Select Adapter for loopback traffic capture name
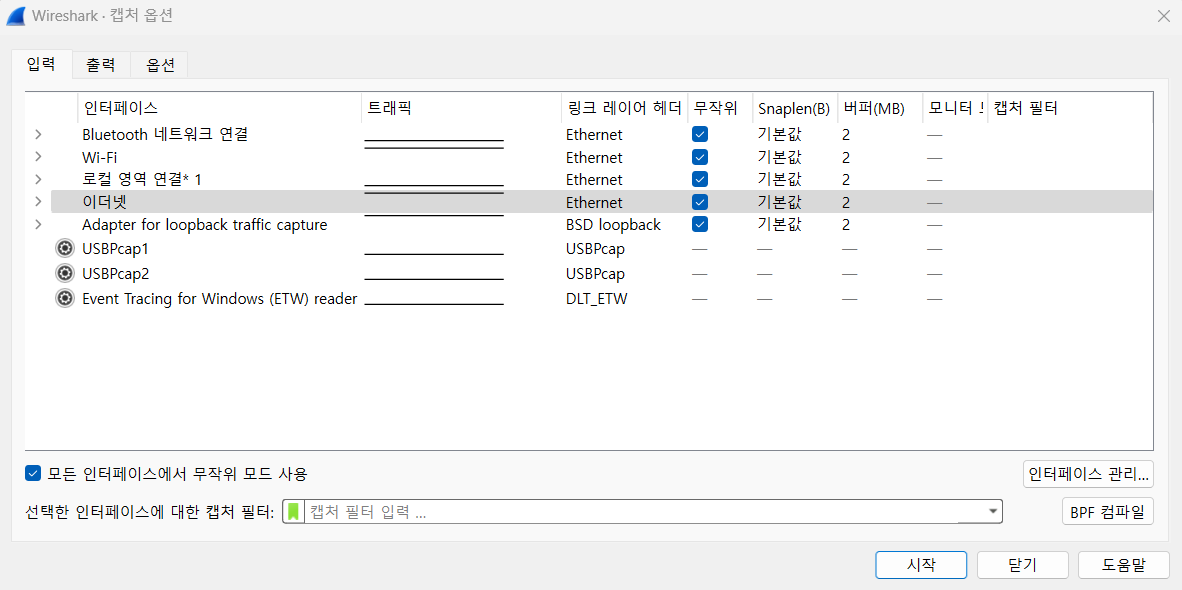The image size is (1182, 590). pyautogui.click(x=204, y=225)
